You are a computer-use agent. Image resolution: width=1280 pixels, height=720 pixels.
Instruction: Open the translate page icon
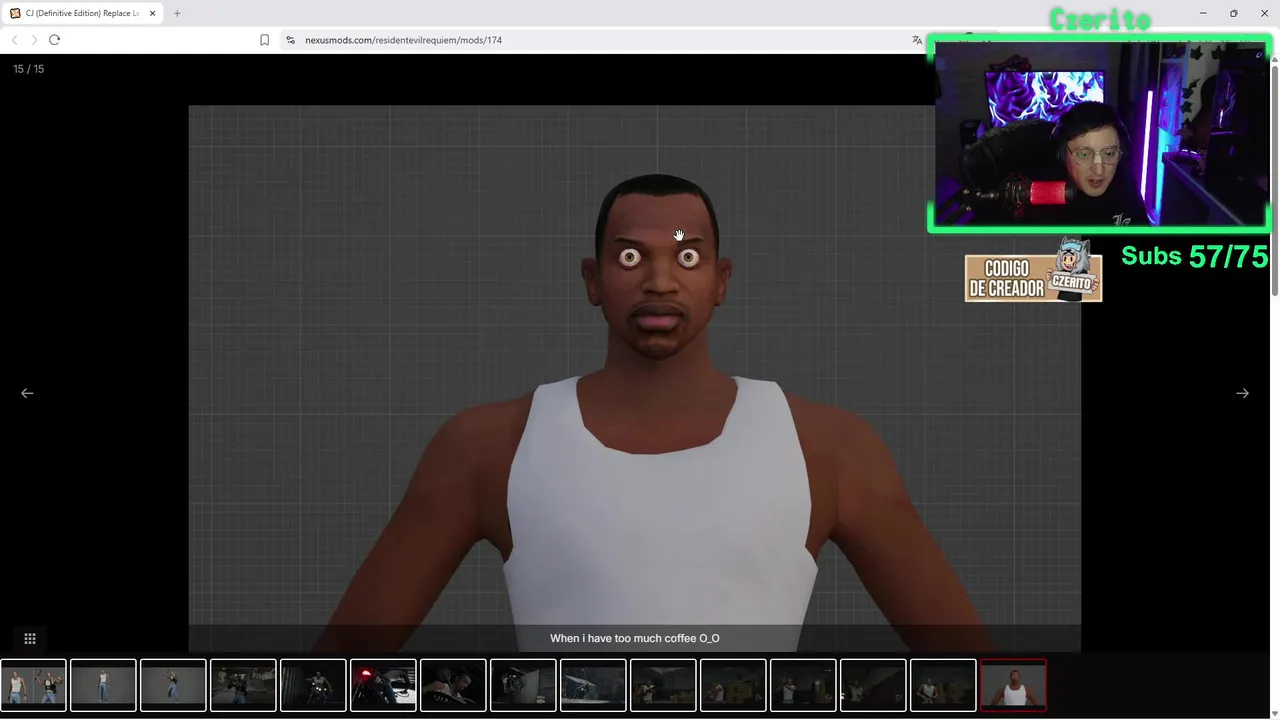click(917, 40)
